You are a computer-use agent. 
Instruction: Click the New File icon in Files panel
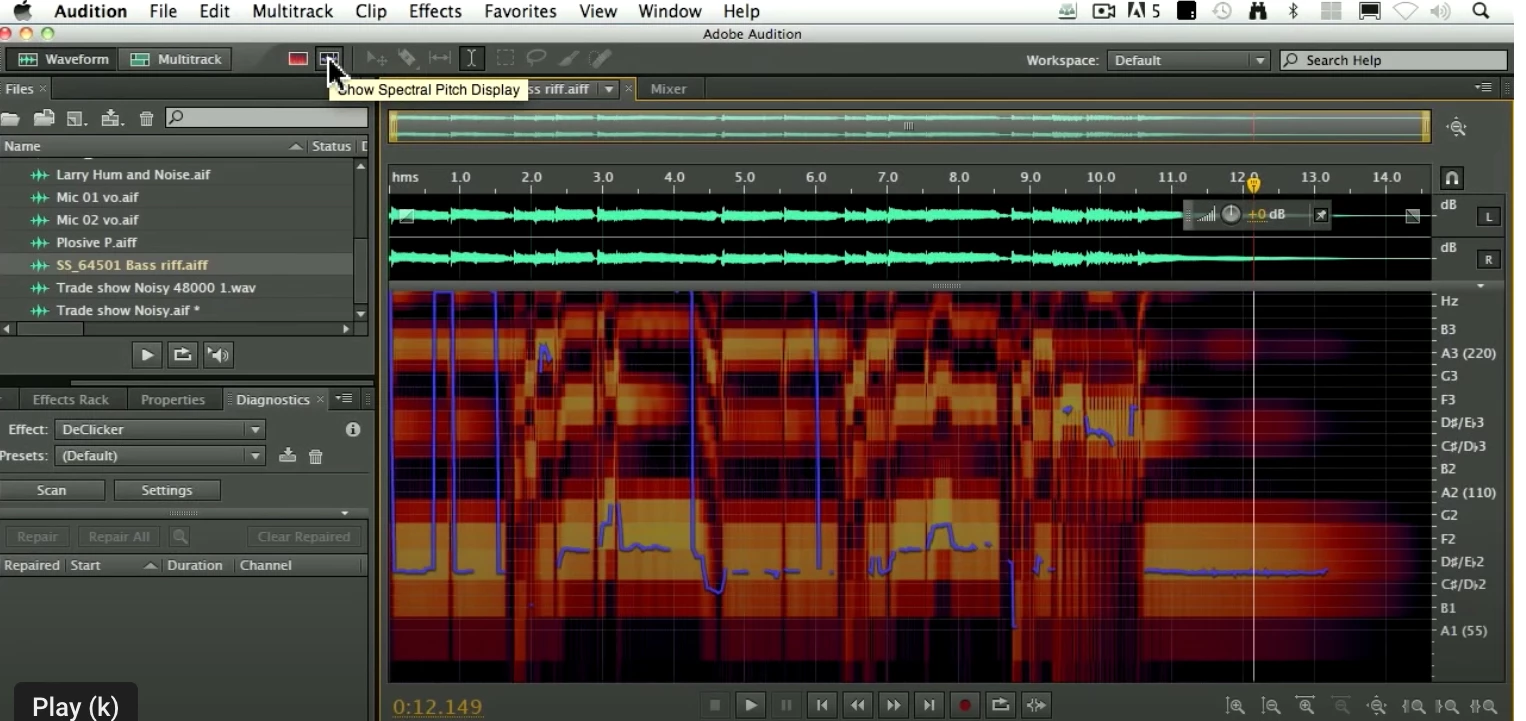77,119
